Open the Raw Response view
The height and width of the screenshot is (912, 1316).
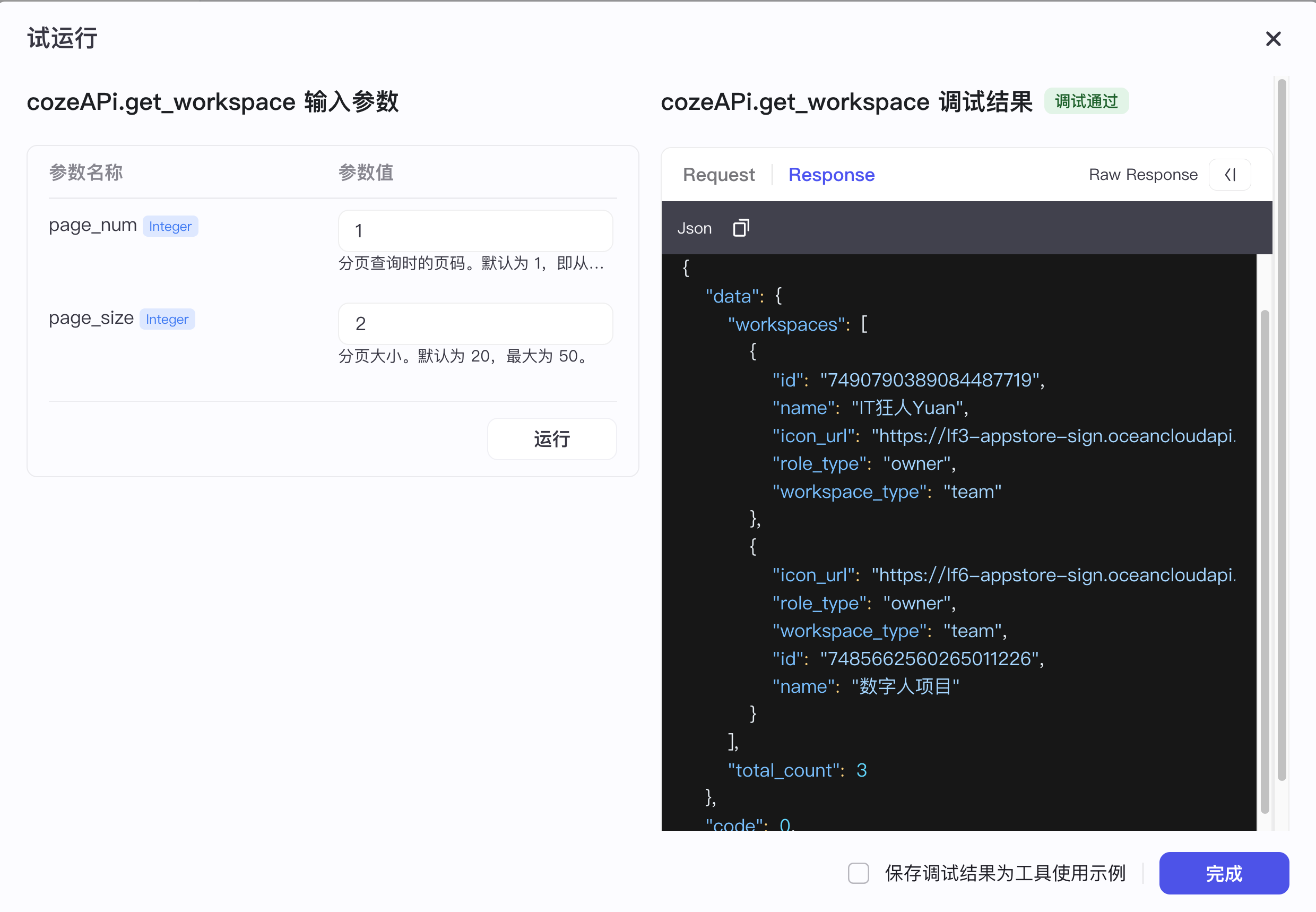tap(1142, 174)
